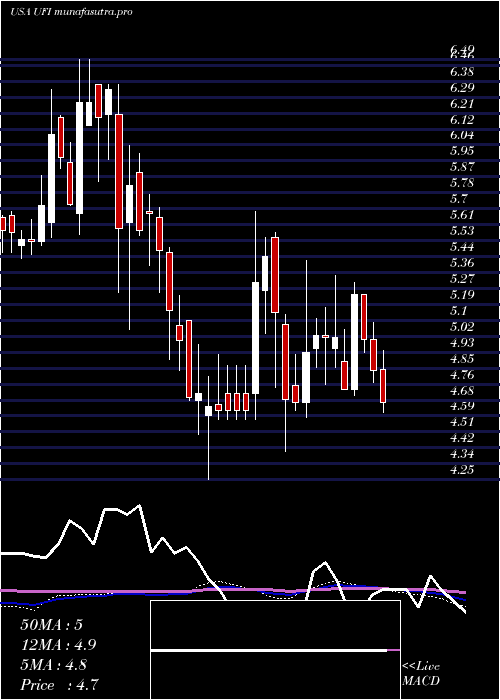This screenshot has width=500, height=700.
Task: Select the 6.04 price axis label
Action: [462, 135]
